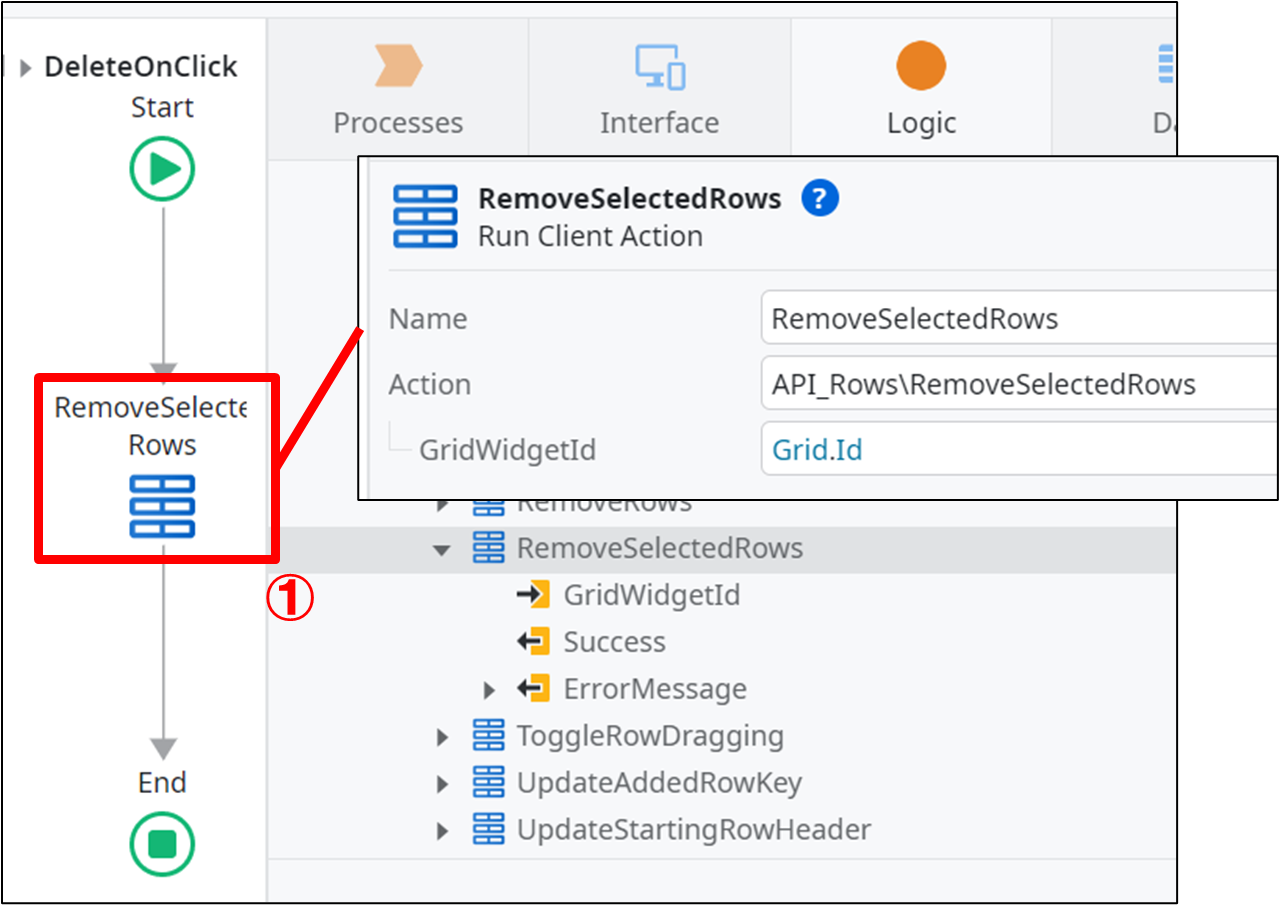Screen dimensions: 1279x905
Task: Click the ToggleRowDragging action icon
Action: pyautogui.click(x=488, y=737)
